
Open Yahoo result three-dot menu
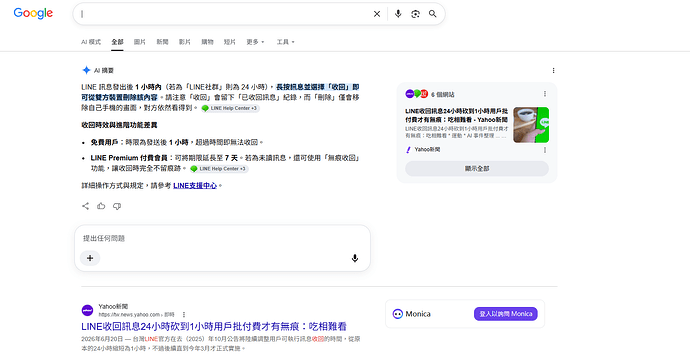coord(184,315)
